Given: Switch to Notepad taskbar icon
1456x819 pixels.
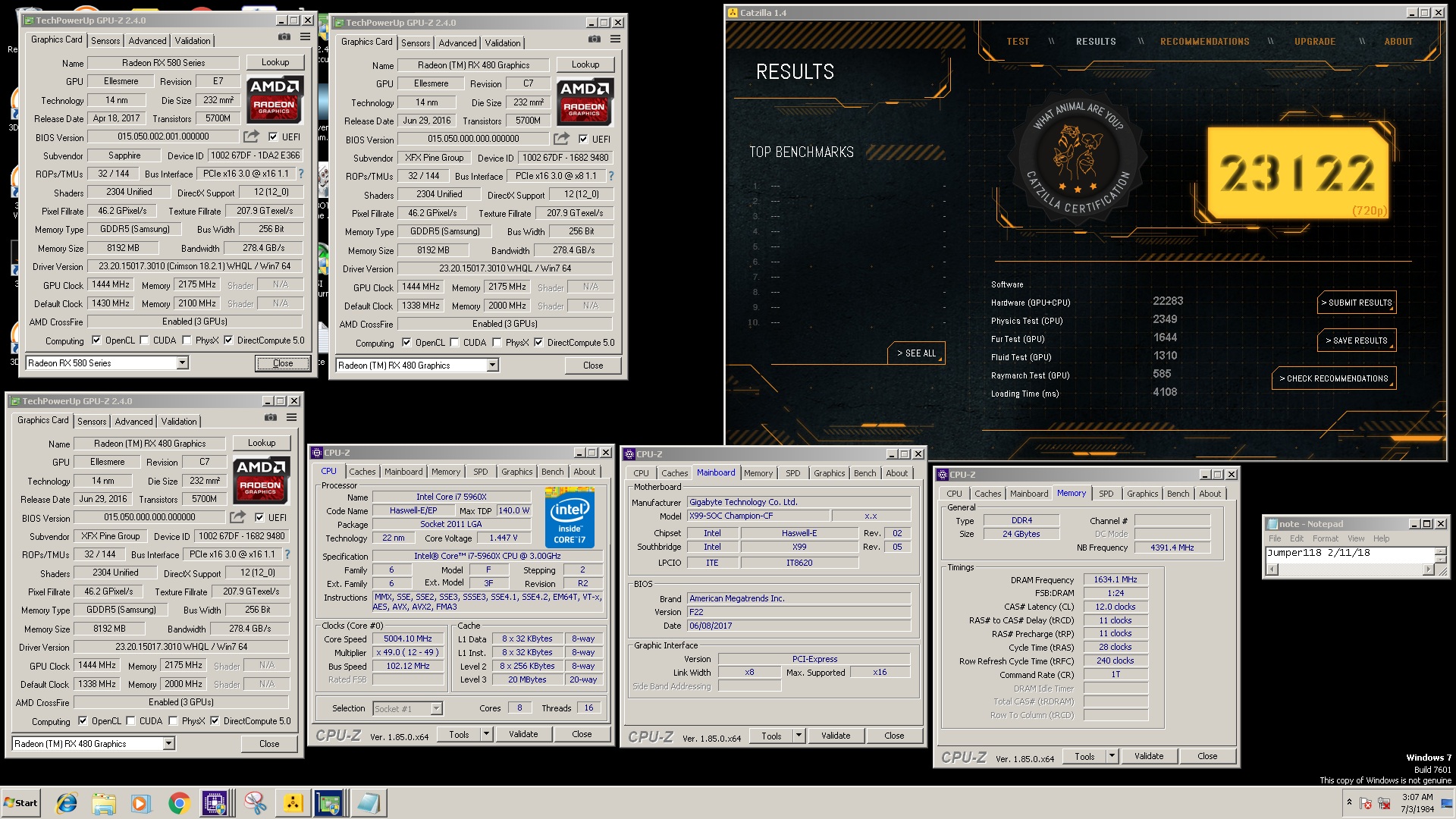Looking at the screenshot, I should pyautogui.click(x=369, y=803).
